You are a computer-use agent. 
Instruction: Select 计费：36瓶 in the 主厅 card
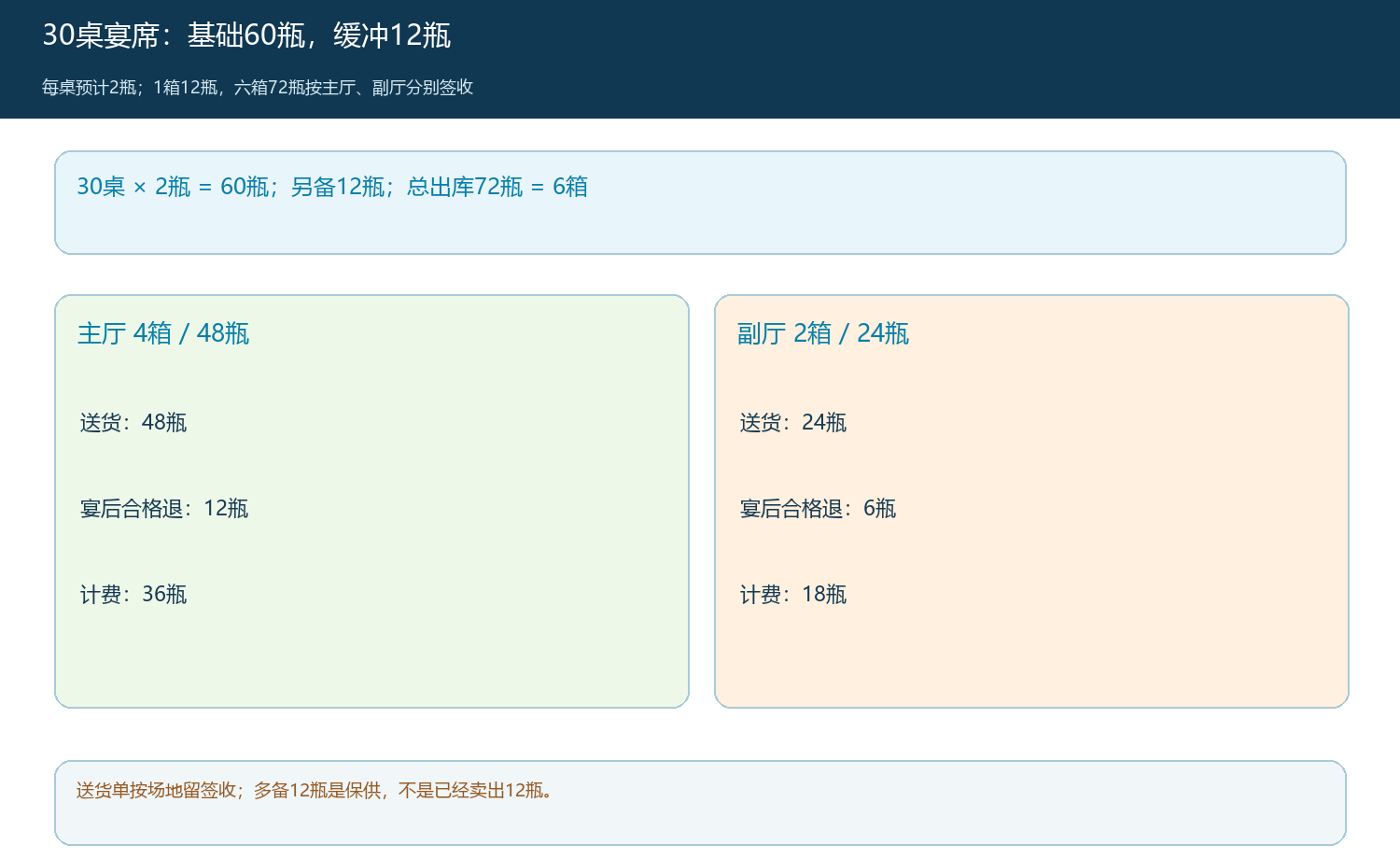click(x=133, y=595)
